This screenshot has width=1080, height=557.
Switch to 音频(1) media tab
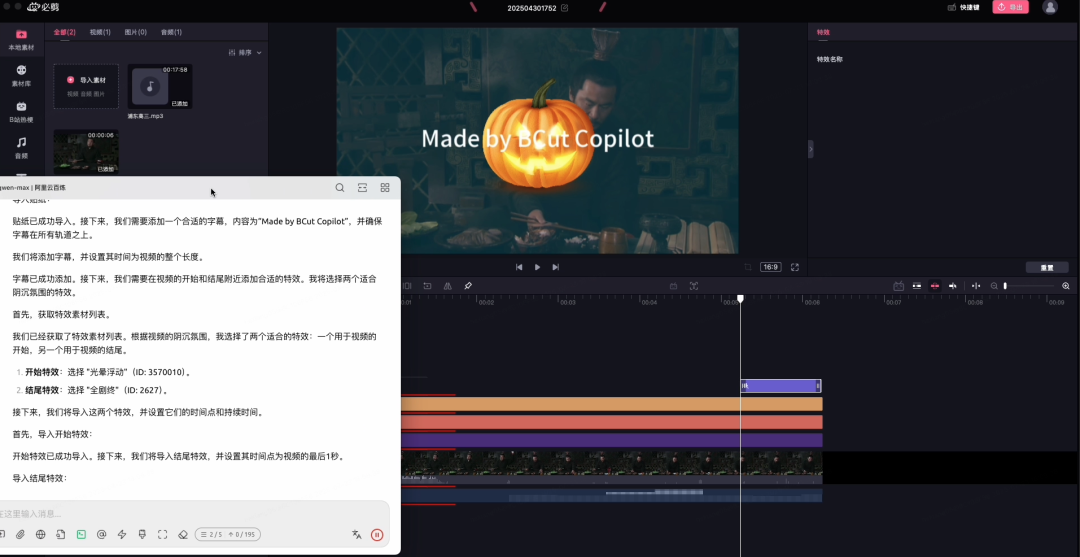pyautogui.click(x=172, y=32)
